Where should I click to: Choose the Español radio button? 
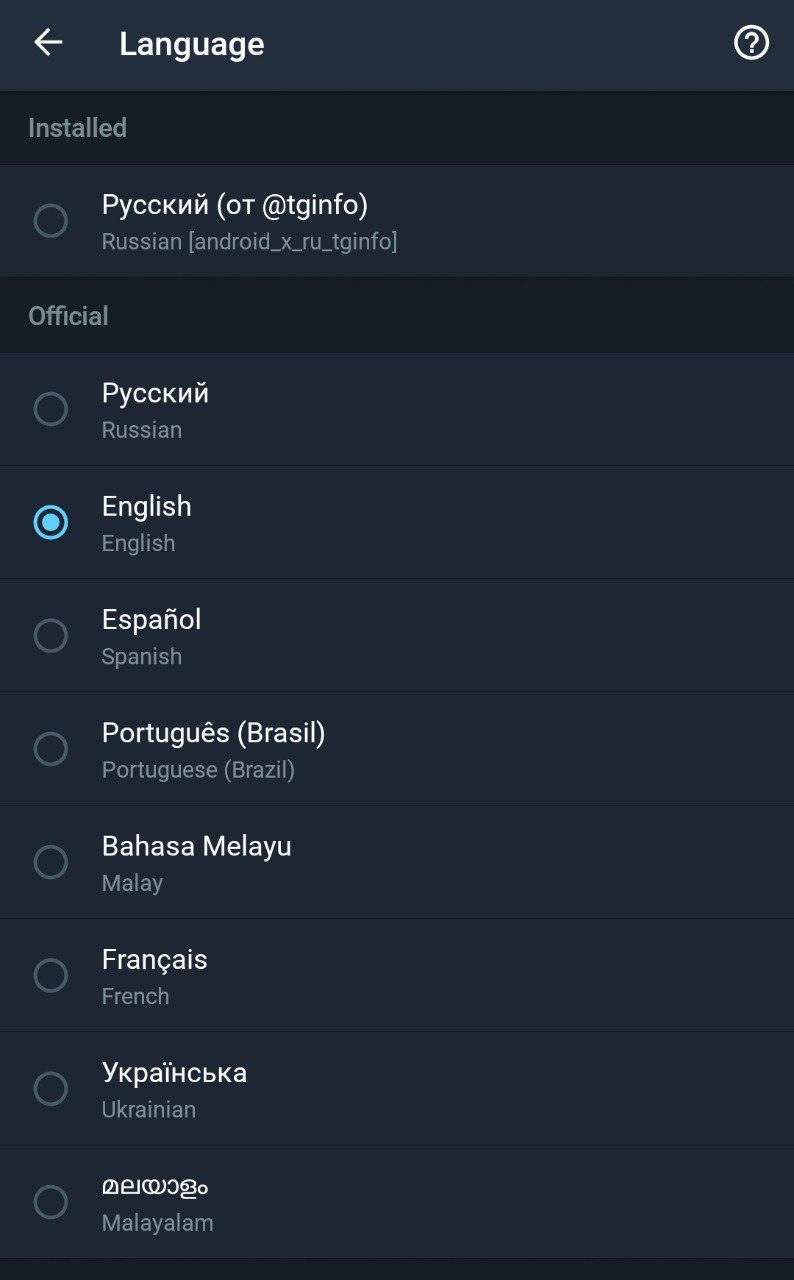point(51,635)
